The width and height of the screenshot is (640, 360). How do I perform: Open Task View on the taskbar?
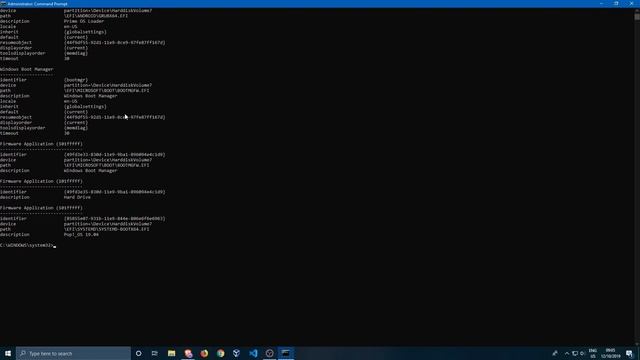(155, 353)
